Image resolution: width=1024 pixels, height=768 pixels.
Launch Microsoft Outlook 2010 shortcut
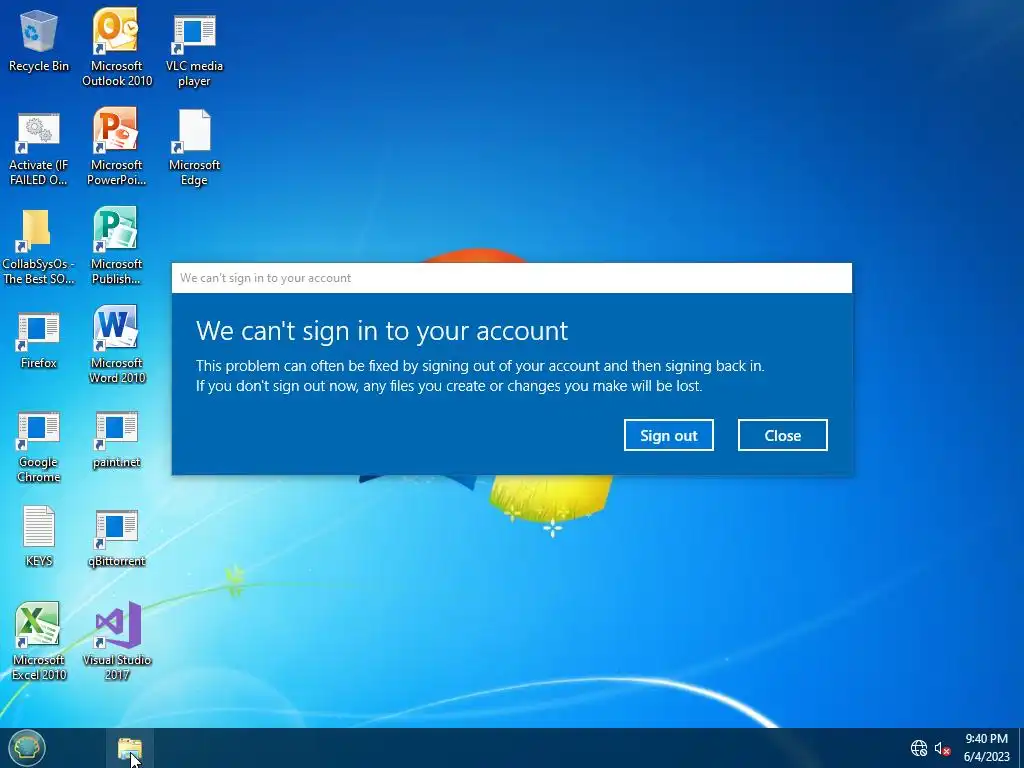click(116, 47)
